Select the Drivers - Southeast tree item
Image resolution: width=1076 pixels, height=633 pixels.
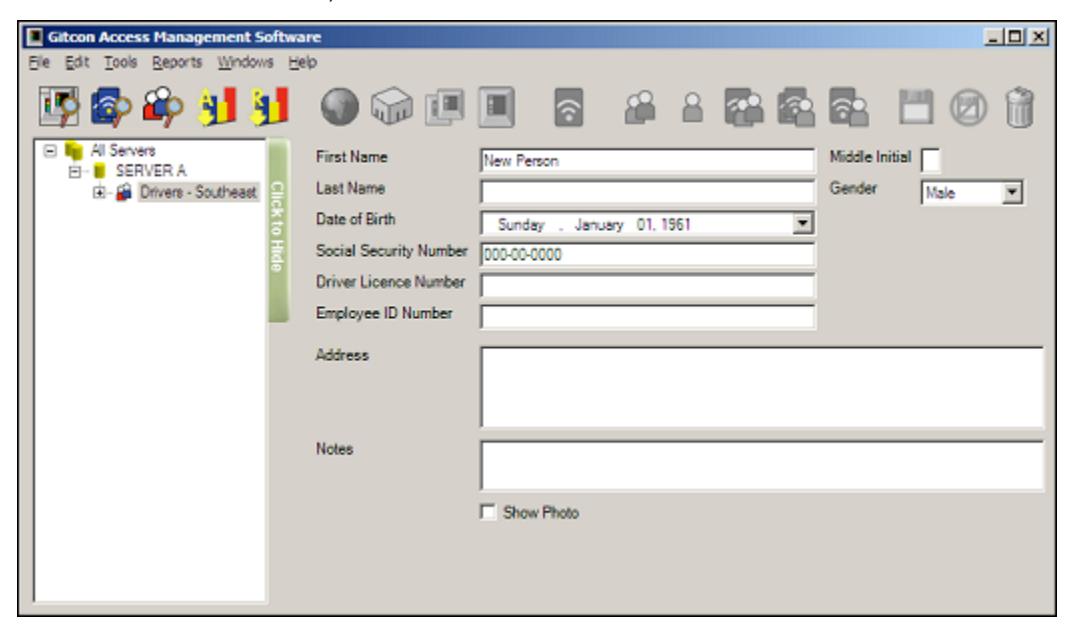point(198,192)
